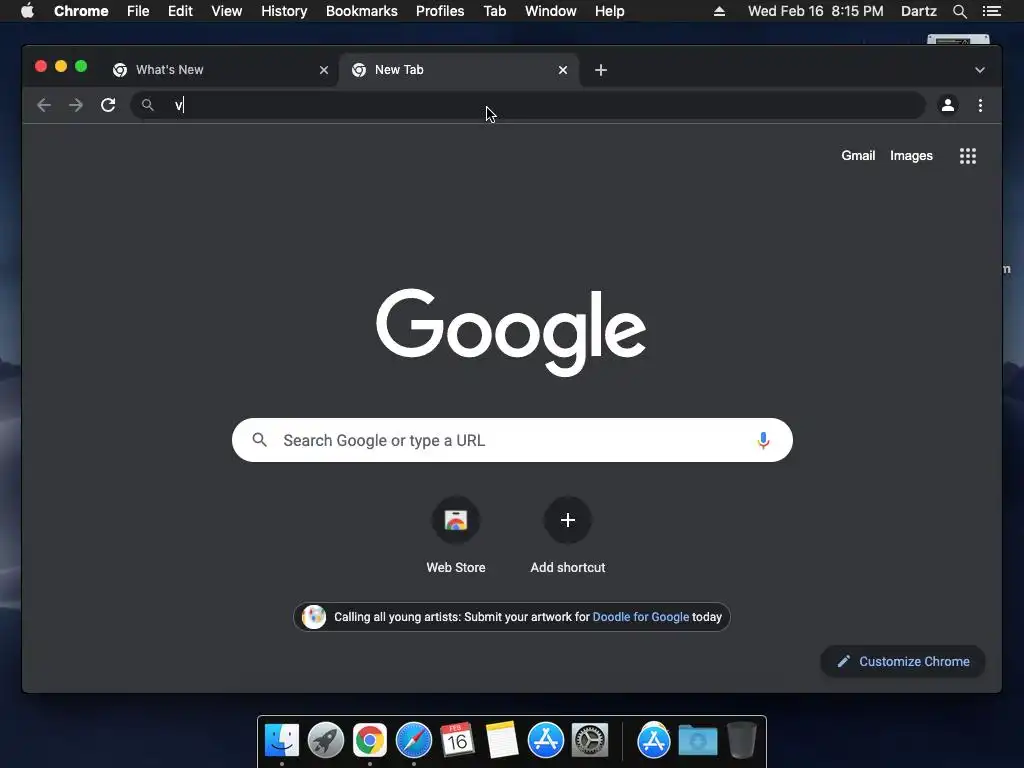This screenshot has height=768, width=1024.
Task: Open Finder from the Dock
Action: click(x=282, y=740)
